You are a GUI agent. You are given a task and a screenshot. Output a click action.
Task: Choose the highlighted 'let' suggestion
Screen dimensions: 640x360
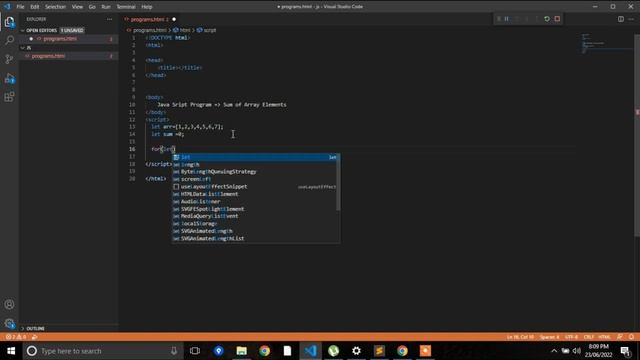point(255,157)
